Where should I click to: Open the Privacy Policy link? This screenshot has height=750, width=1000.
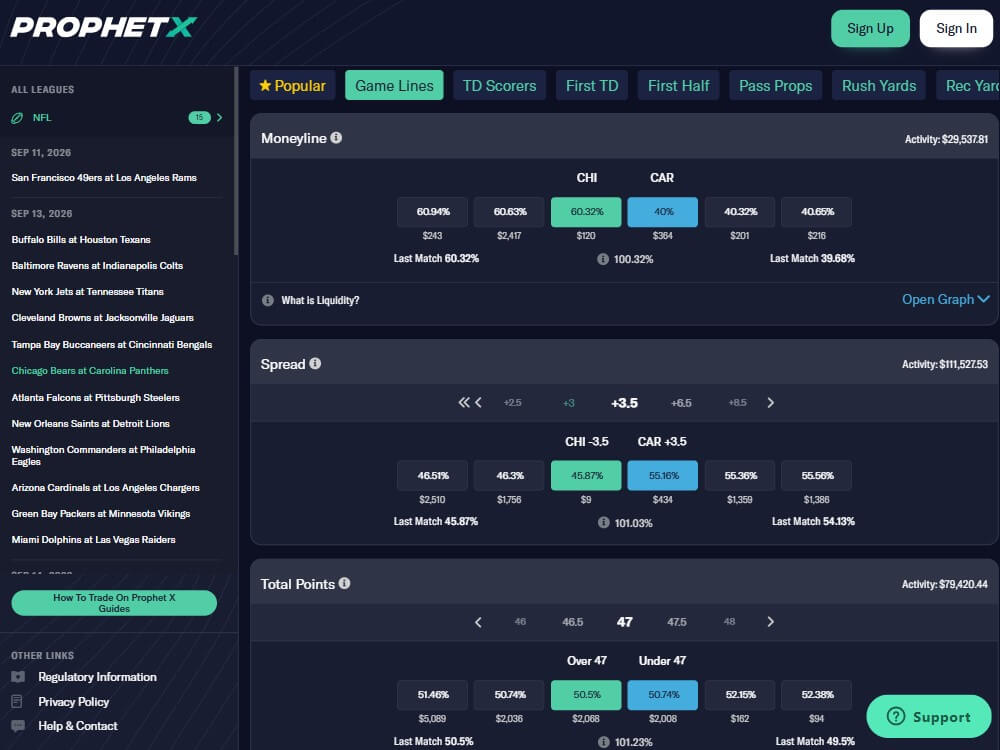pyautogui.click(x=73, y=702)
